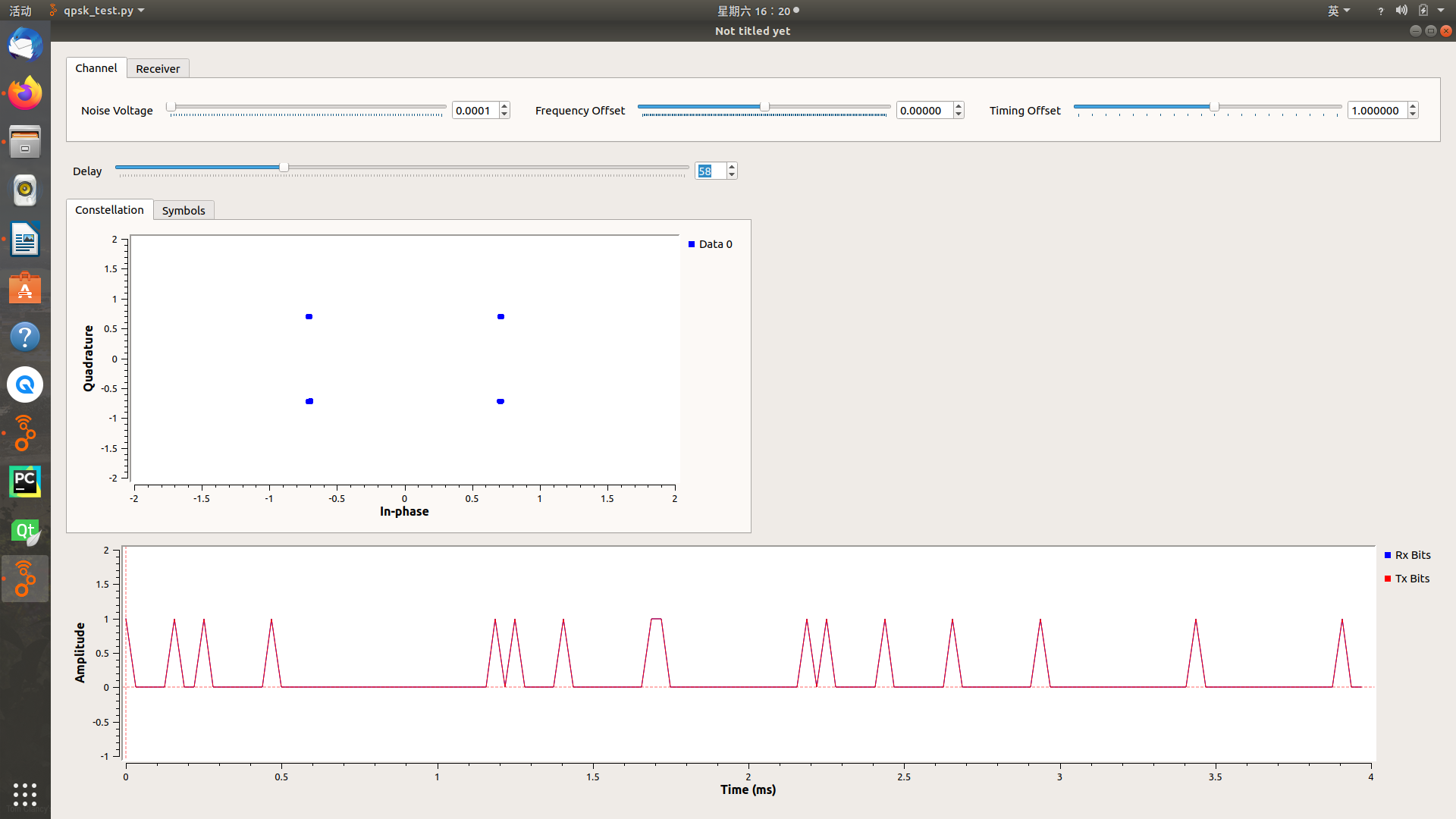The image size is (1456, 819).
Task: Toggle Data 0 constellation legend
Action: click(714, 244)
